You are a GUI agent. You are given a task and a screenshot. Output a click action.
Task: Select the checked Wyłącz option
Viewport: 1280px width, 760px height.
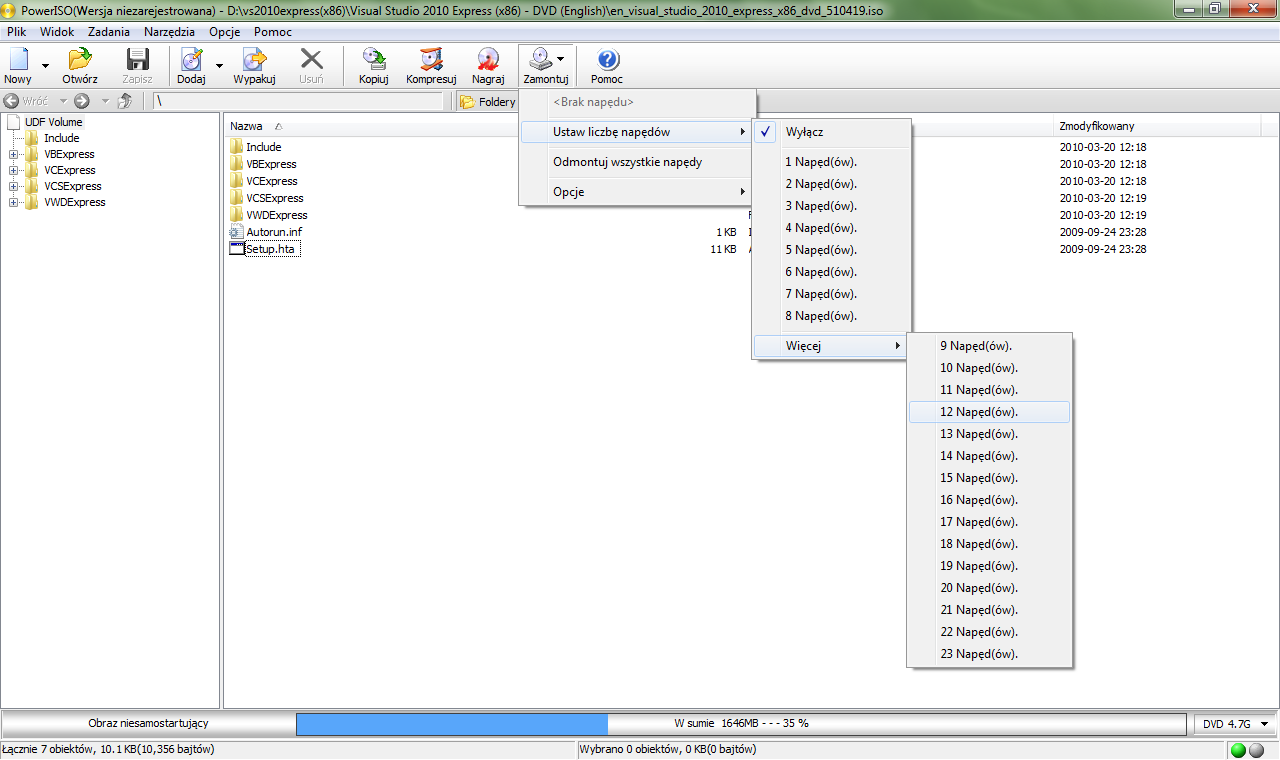805,132
